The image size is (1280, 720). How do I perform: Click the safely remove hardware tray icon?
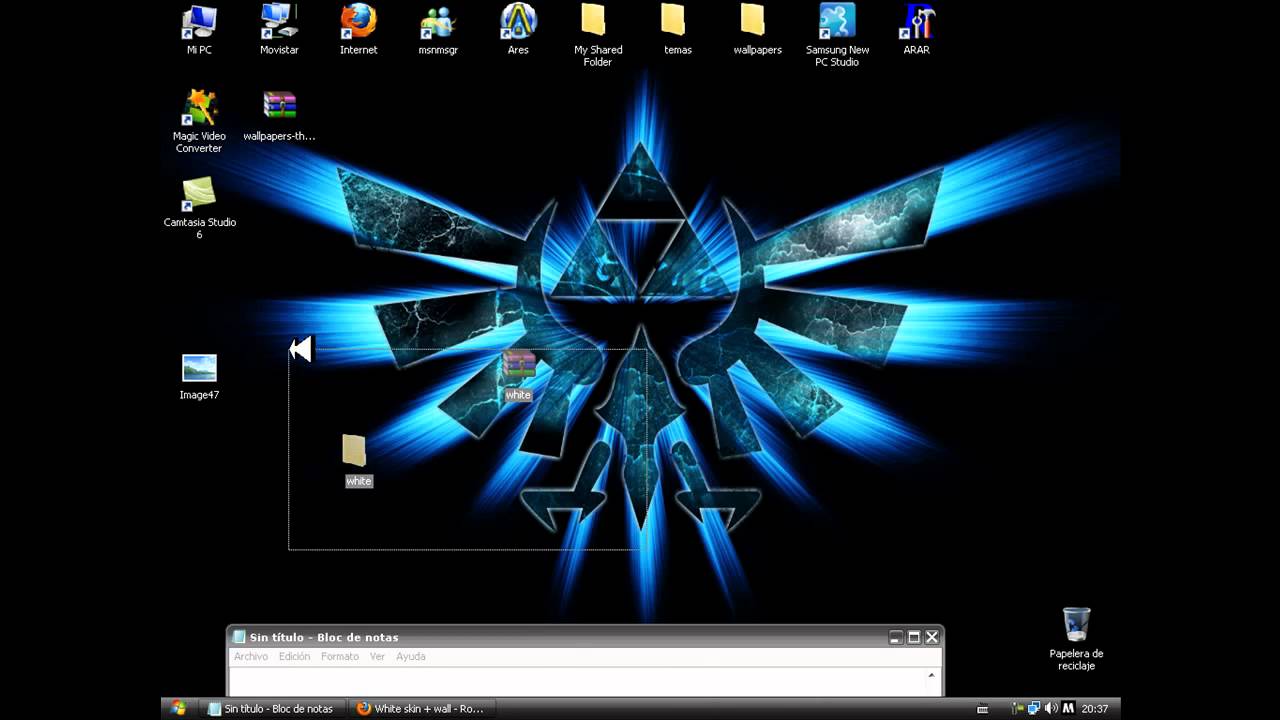coord(1018,708)
